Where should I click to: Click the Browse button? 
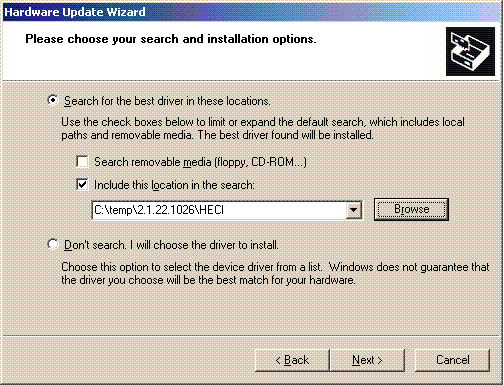point(411,209)
